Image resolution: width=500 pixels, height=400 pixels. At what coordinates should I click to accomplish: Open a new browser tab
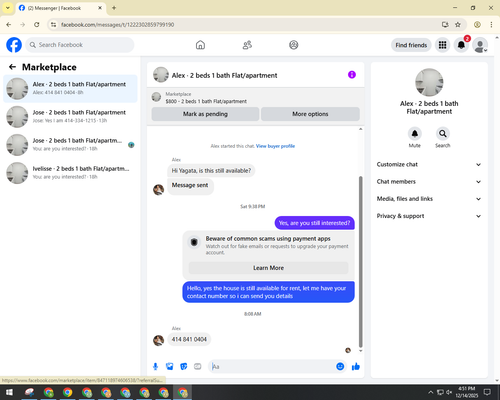click(114, 8)
